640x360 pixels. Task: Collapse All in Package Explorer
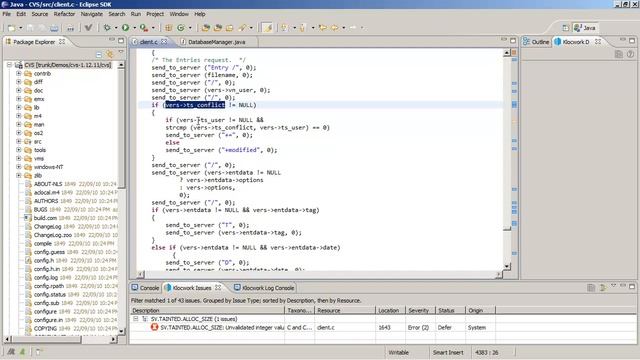(99, 54)
